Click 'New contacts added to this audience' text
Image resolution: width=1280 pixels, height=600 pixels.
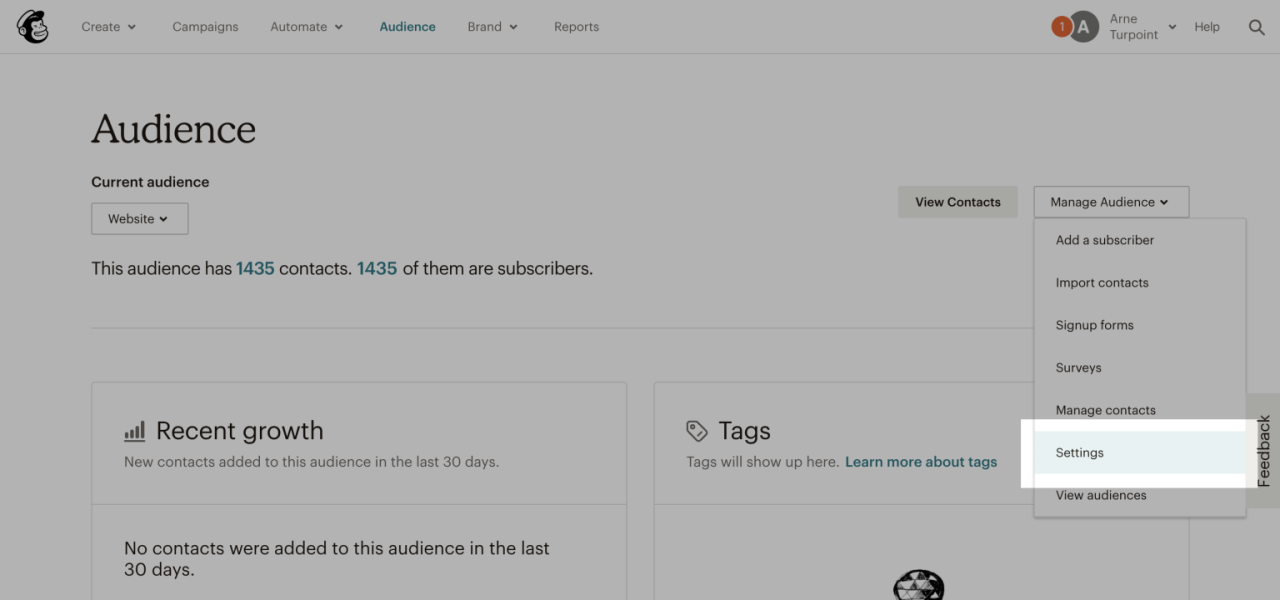point(311,462)
